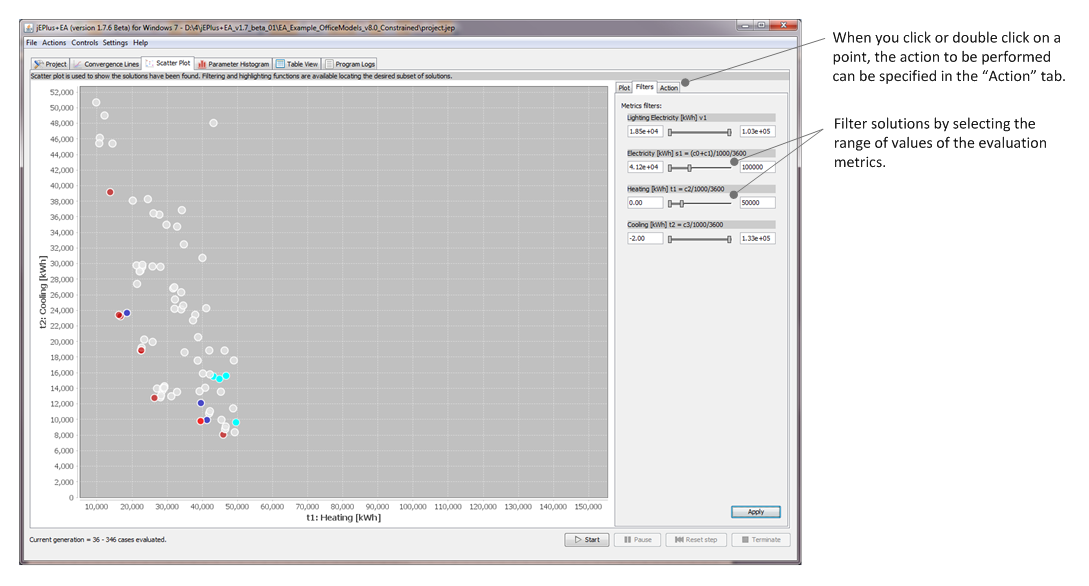Click the "52,000" y-axis tick label
1089x586 pixels.
[61, 92]
